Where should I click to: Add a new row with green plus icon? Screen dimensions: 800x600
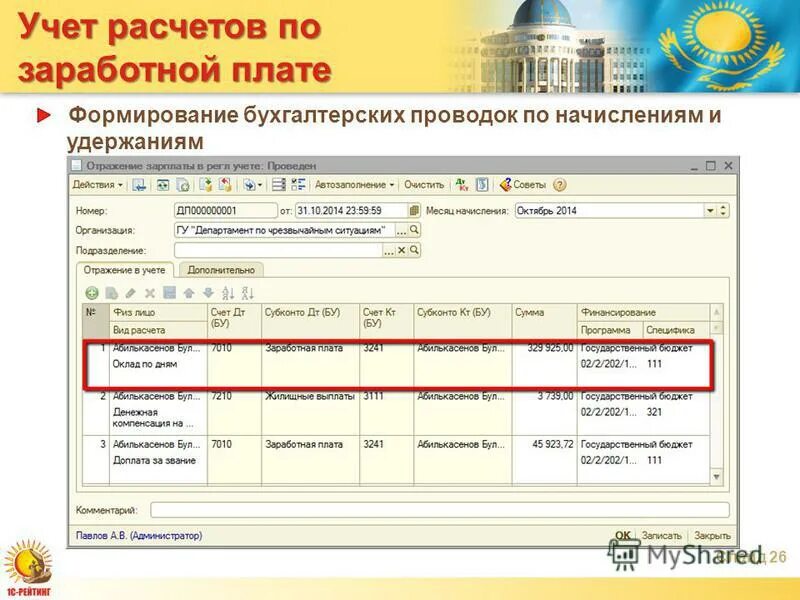(92, 291)
